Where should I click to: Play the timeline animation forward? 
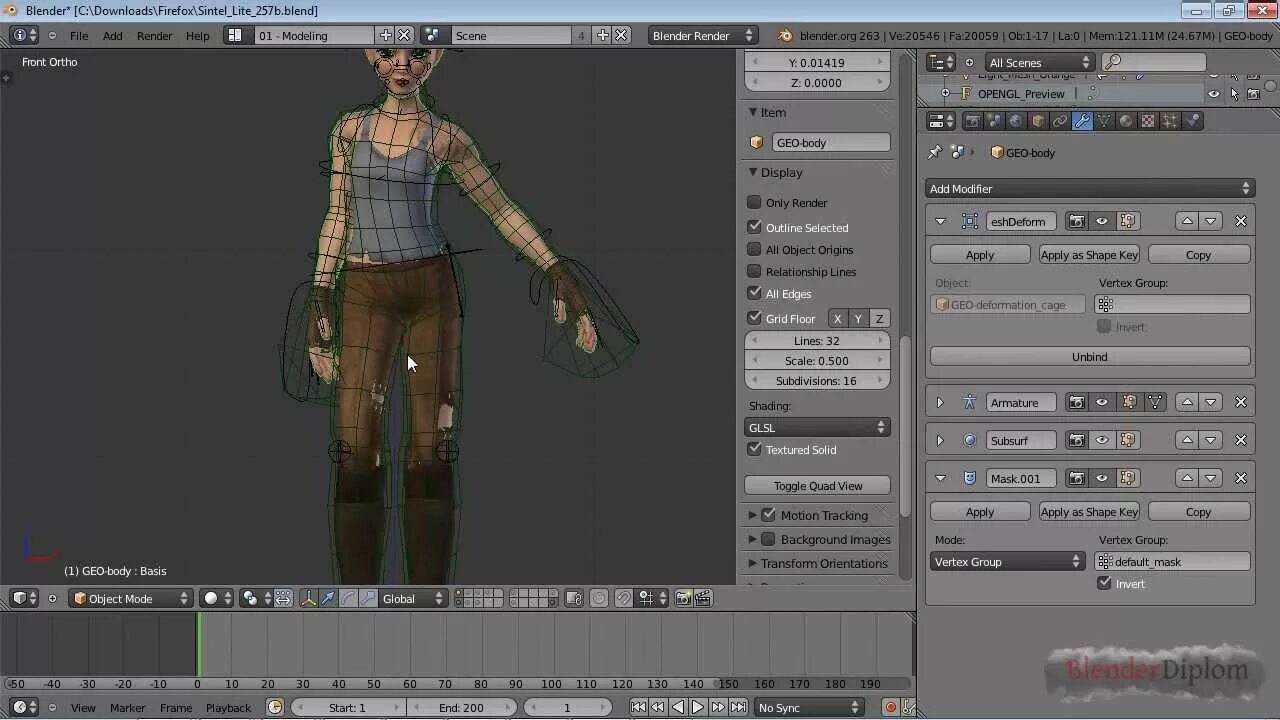pos(698,707)
